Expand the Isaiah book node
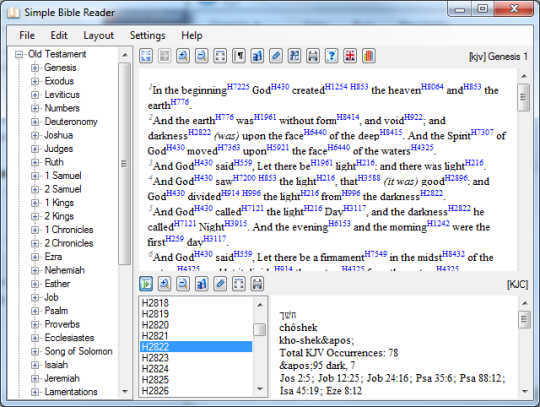The height and width of the screenshot is (407, 540). click(x=35, y=365)
